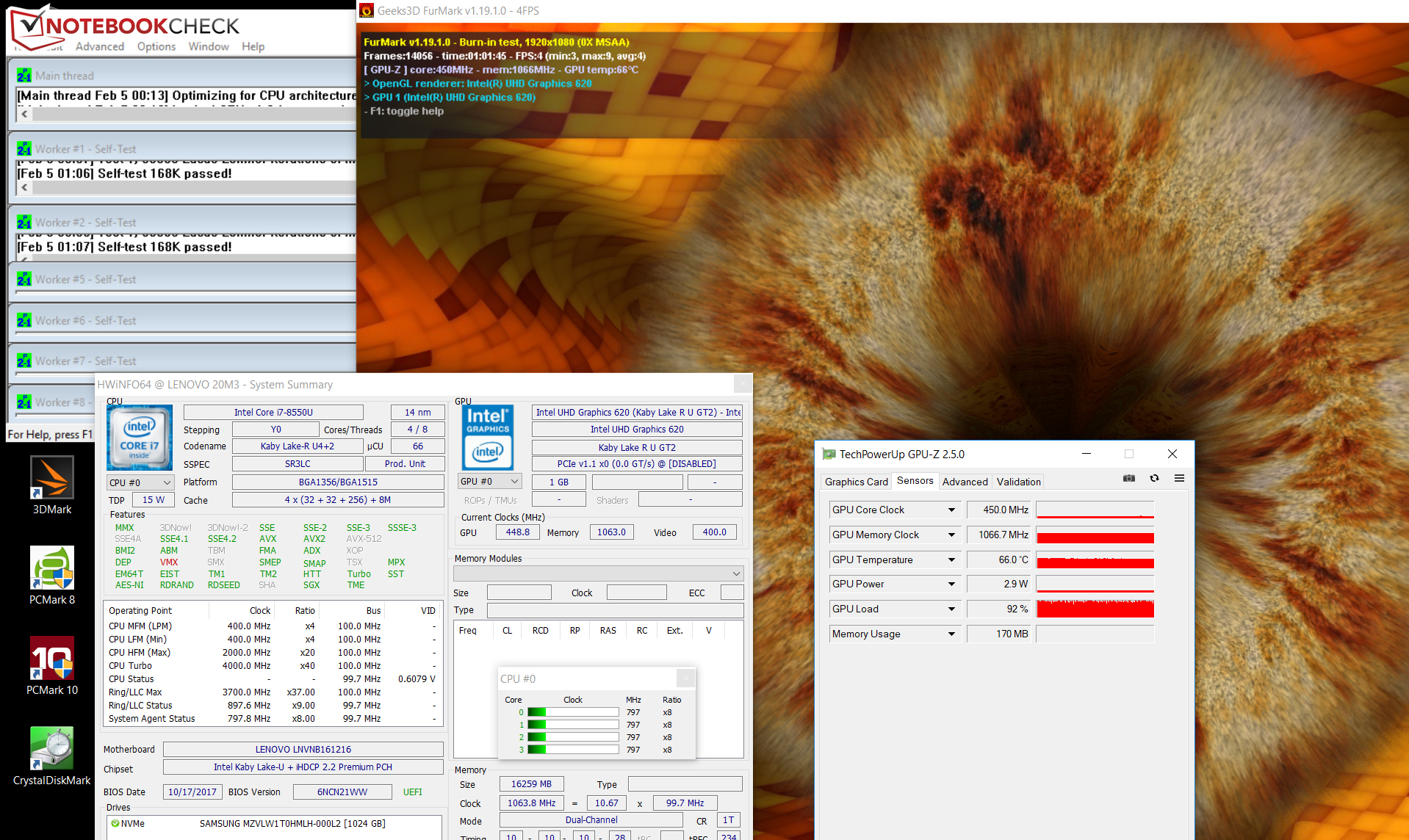Click the Intel Core i7-8550U name field
Screen dimensions: 1409x840
pyautogui.click(x=273, y=413)
